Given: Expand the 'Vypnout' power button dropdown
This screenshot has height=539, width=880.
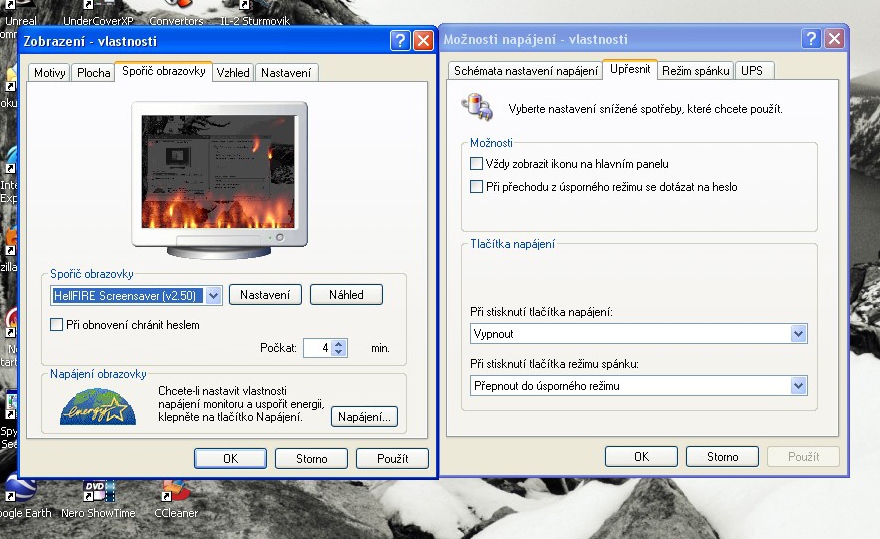Looking at the screenshot, I should click(x=799, y=334).
